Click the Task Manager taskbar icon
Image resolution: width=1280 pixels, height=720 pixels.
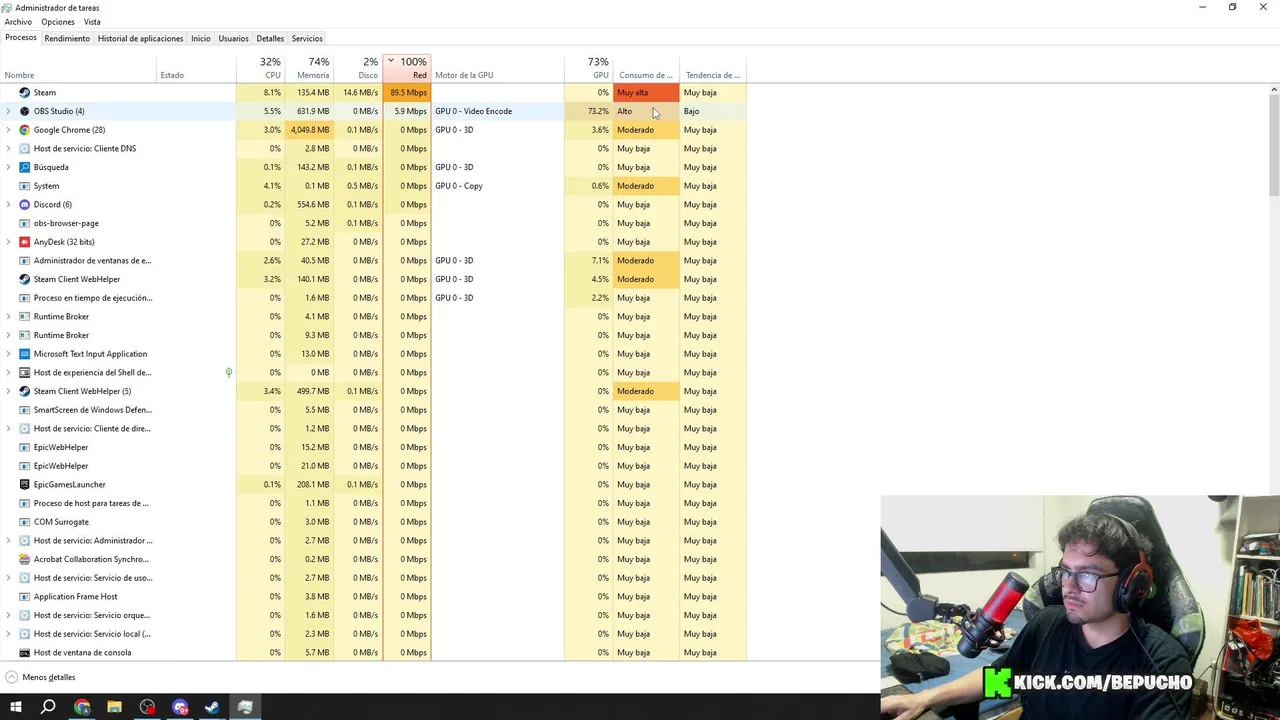[x=245, y=707]
